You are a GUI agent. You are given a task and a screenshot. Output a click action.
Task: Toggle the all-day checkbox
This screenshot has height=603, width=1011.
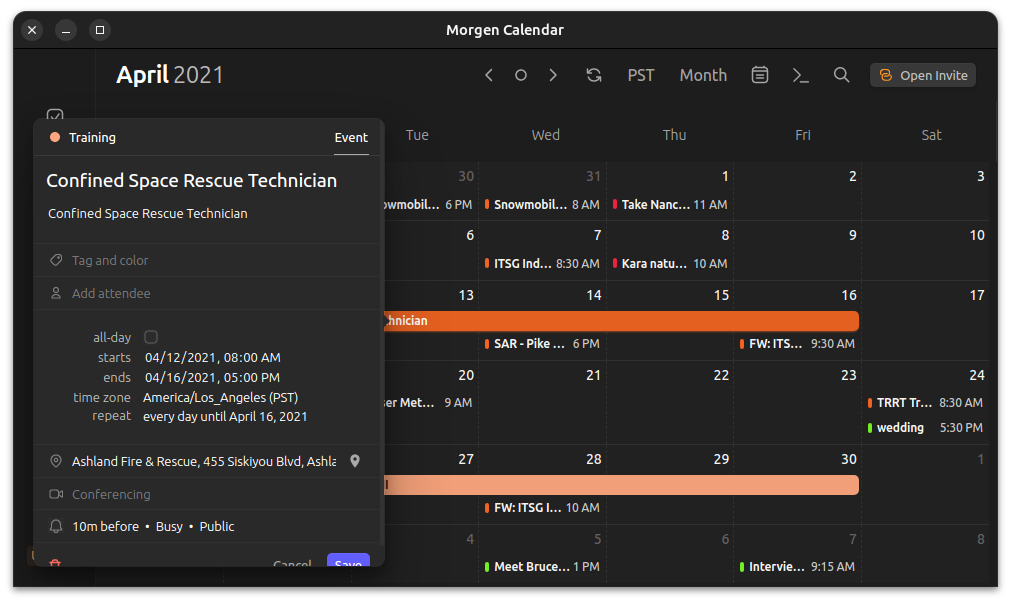point(151,337)
